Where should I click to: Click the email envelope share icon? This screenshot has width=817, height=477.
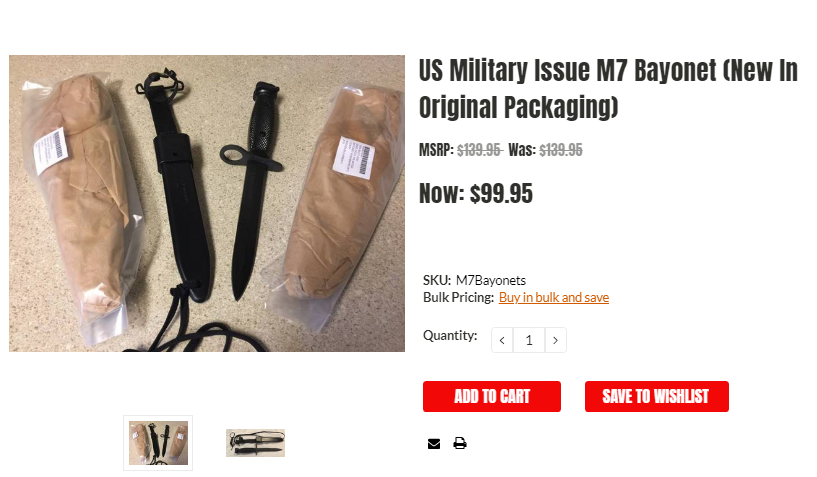click(x=434, y=444)
